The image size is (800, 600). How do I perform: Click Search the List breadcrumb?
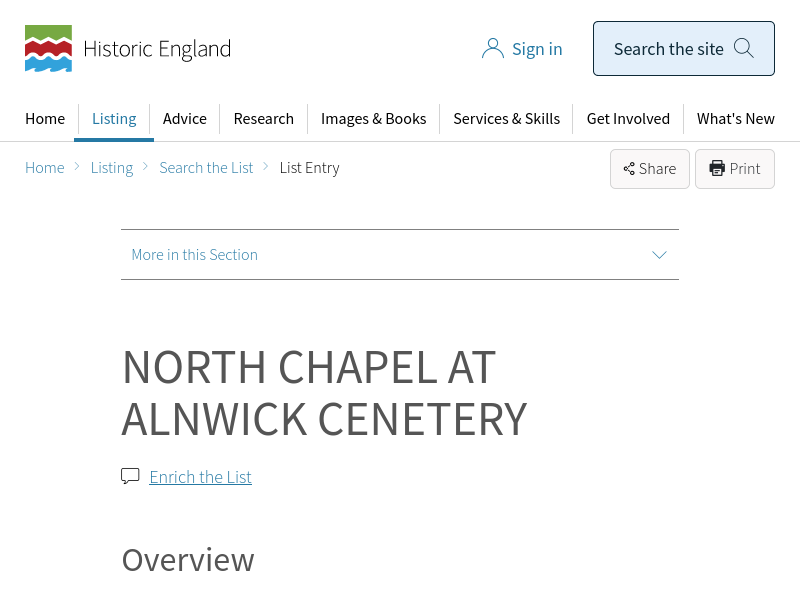point(206,168)
